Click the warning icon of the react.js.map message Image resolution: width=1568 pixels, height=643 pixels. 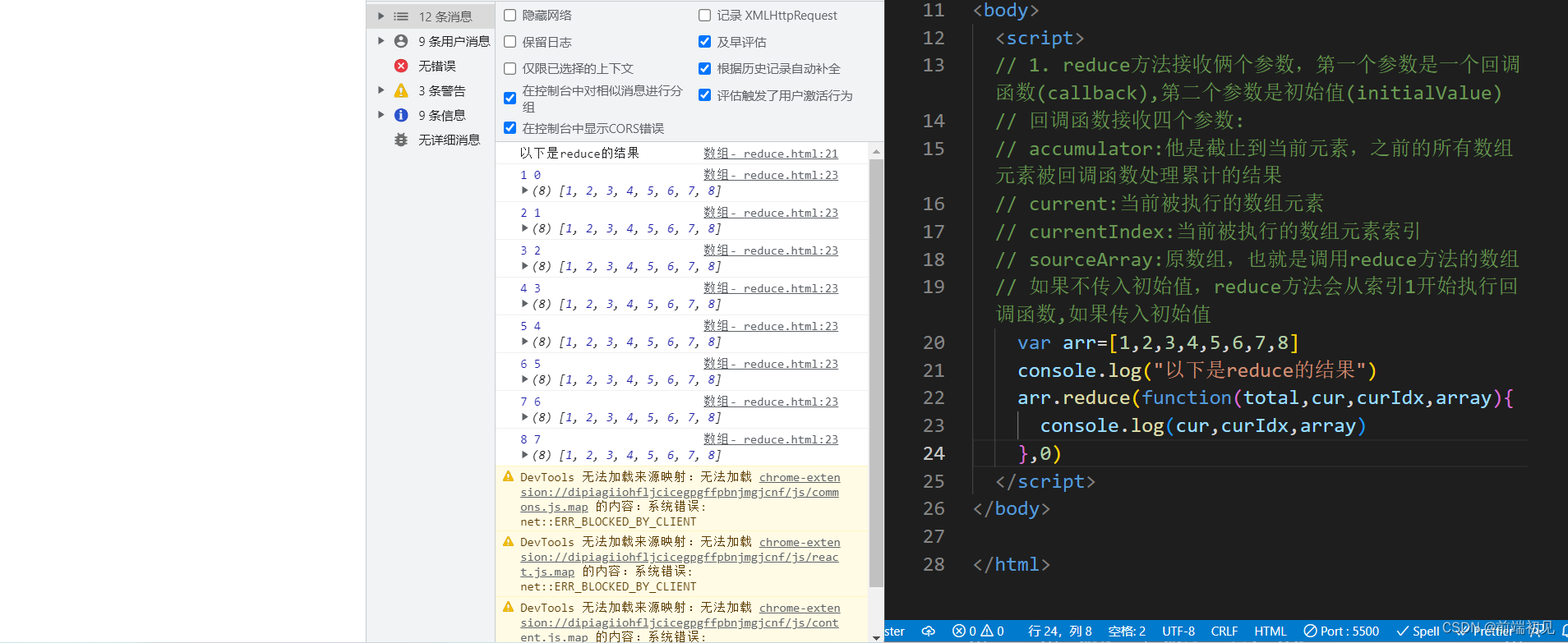[508, 541]
